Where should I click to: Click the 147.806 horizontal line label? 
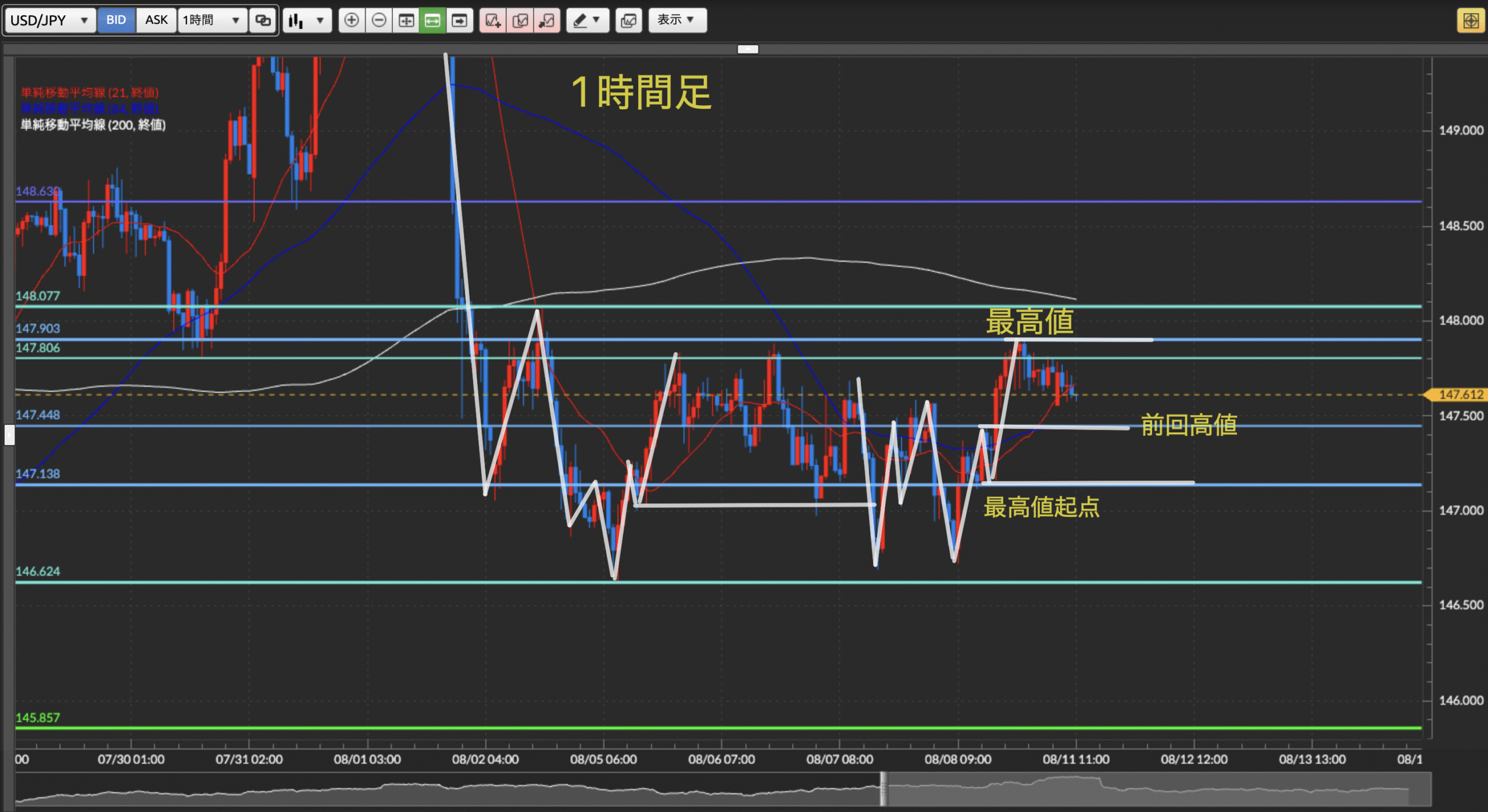[38, 348]
